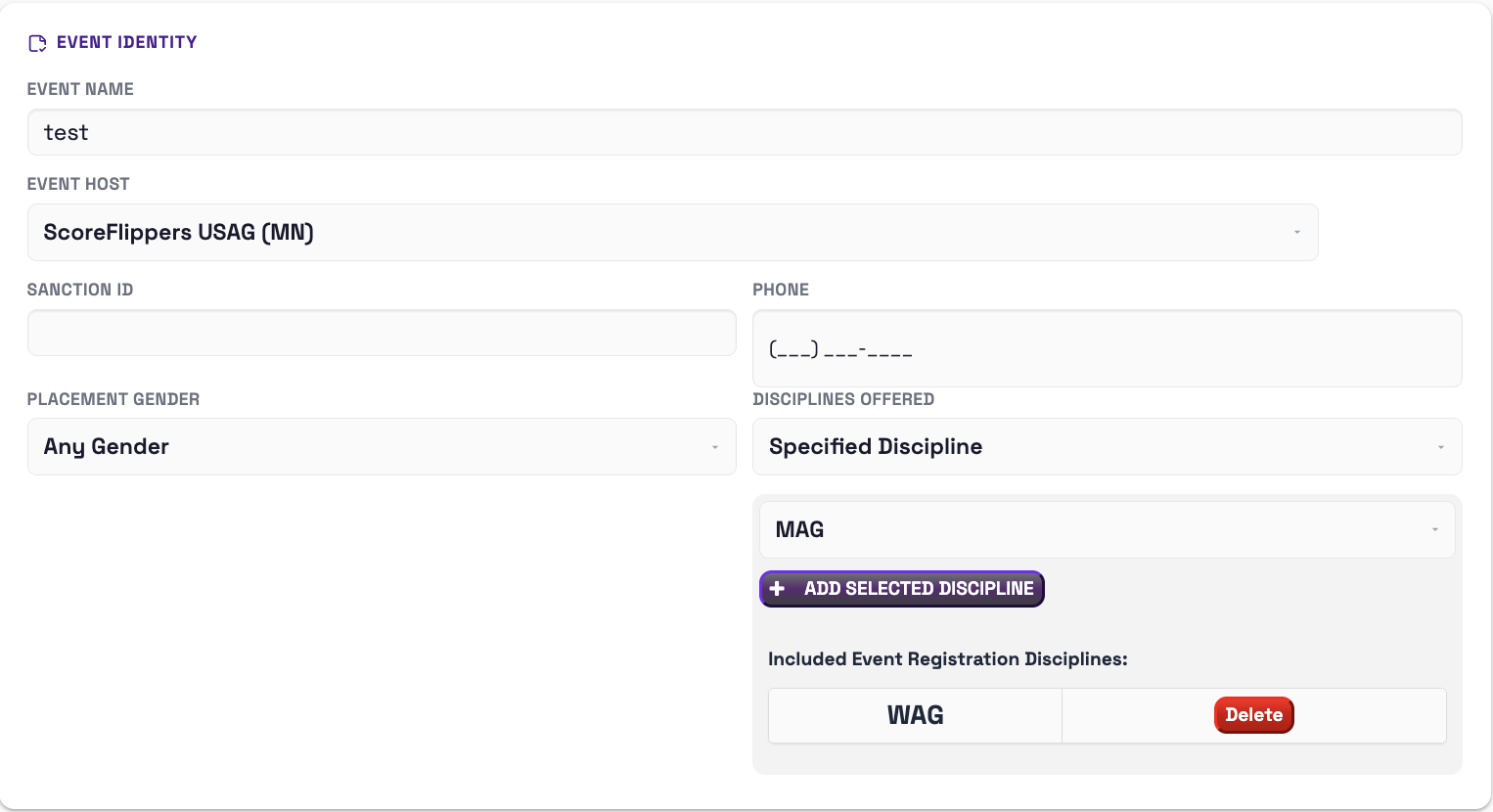Delete the WAG discipline
The height and width of the screenshot is (812, 1493).
point(1253,715)
